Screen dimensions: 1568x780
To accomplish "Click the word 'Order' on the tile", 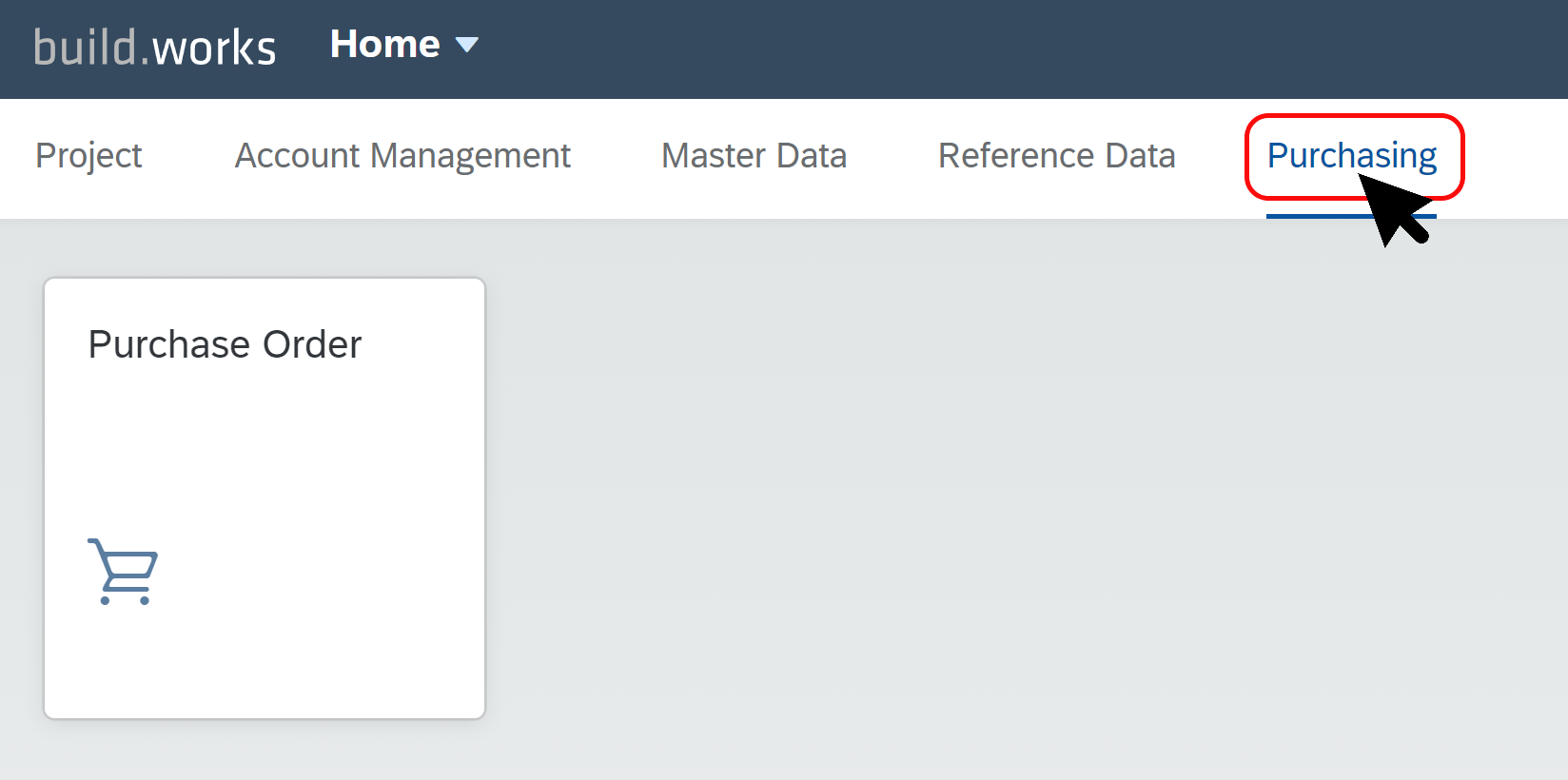I will (x=312, y=344).
